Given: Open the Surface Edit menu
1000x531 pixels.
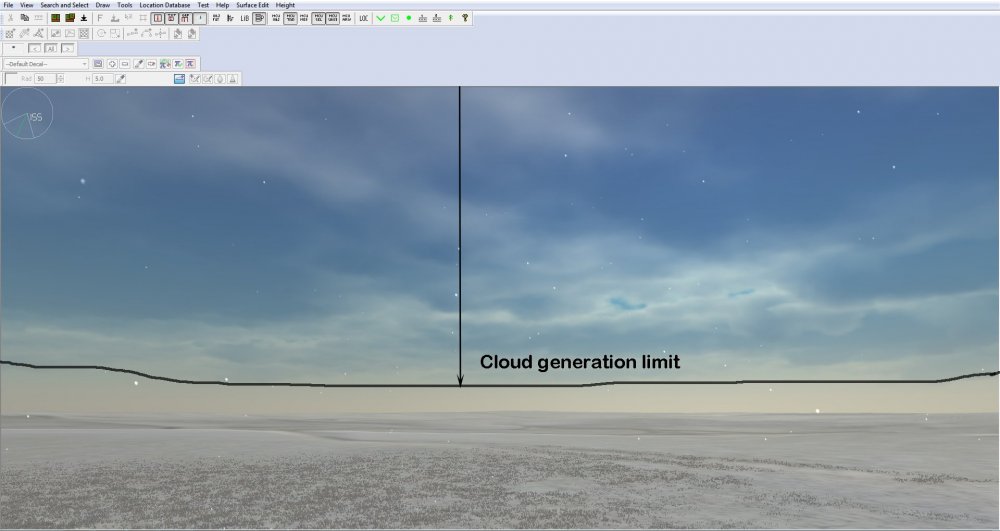Looking at the screenshot, I should 253,4.
